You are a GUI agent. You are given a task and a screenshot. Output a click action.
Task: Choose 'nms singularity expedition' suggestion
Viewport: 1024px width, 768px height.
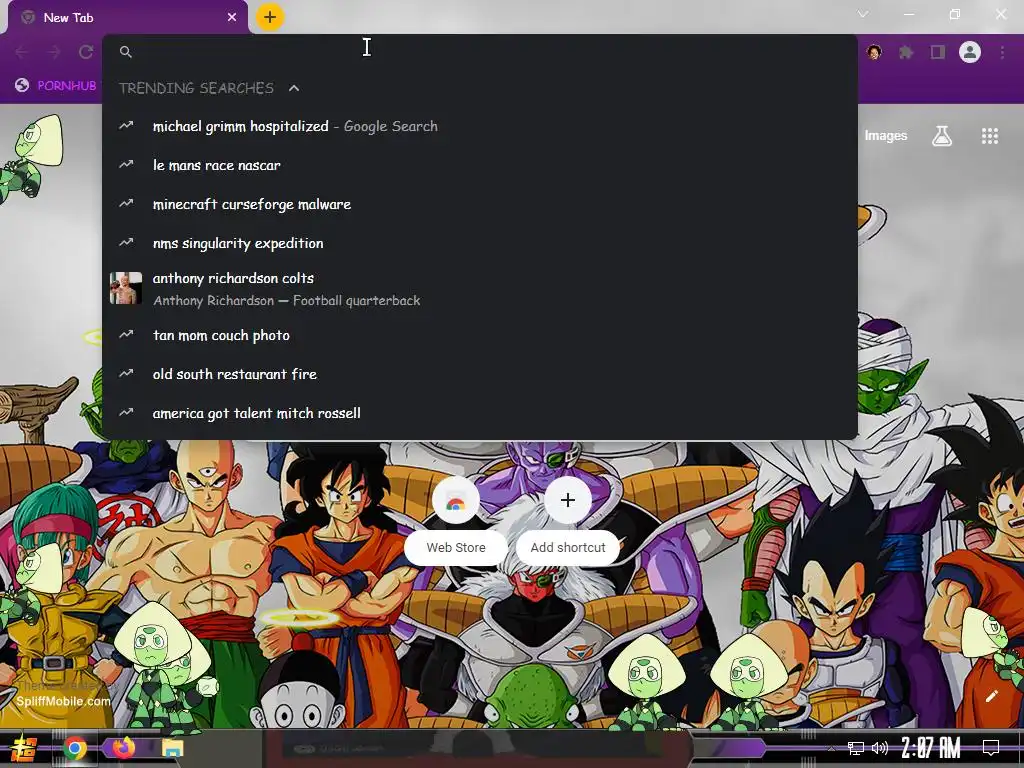(479, 243)
